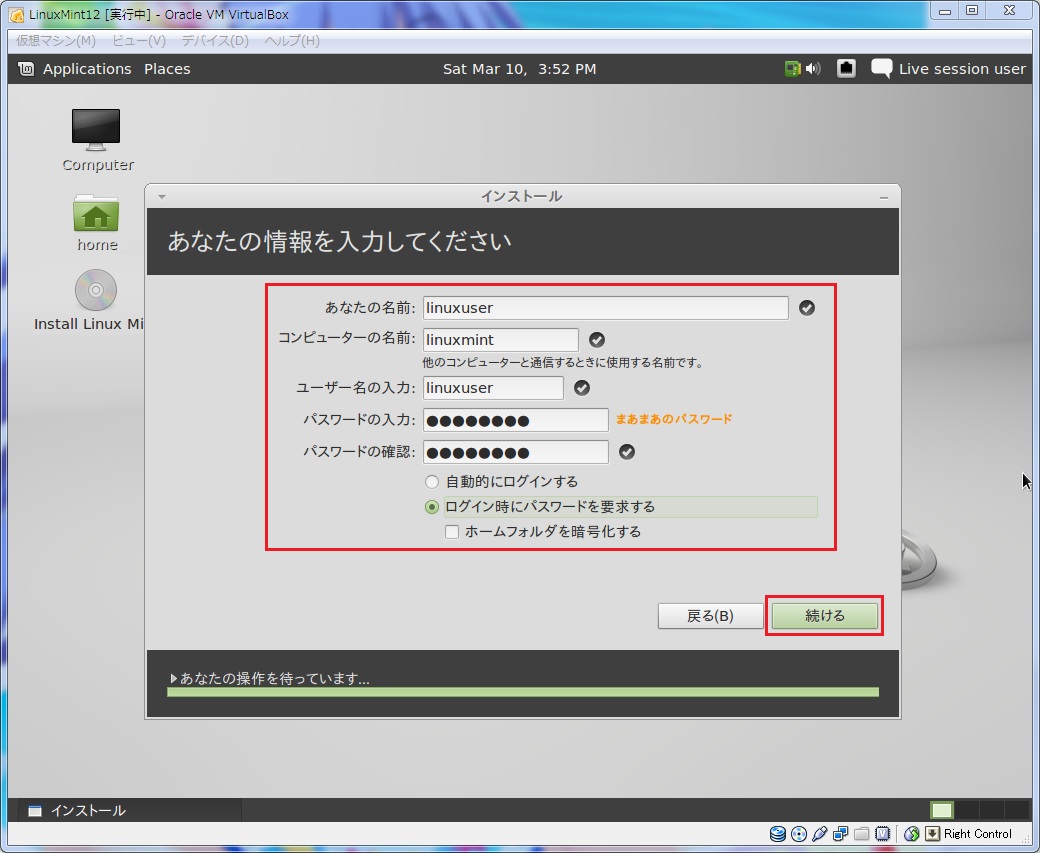Click the VirtualBox logo in the title bar

17,14
